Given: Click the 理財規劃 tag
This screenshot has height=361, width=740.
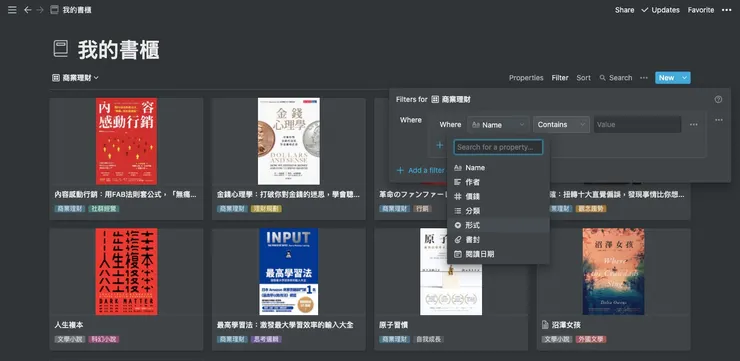Looking at the screenshot, I should pos(266,209).
